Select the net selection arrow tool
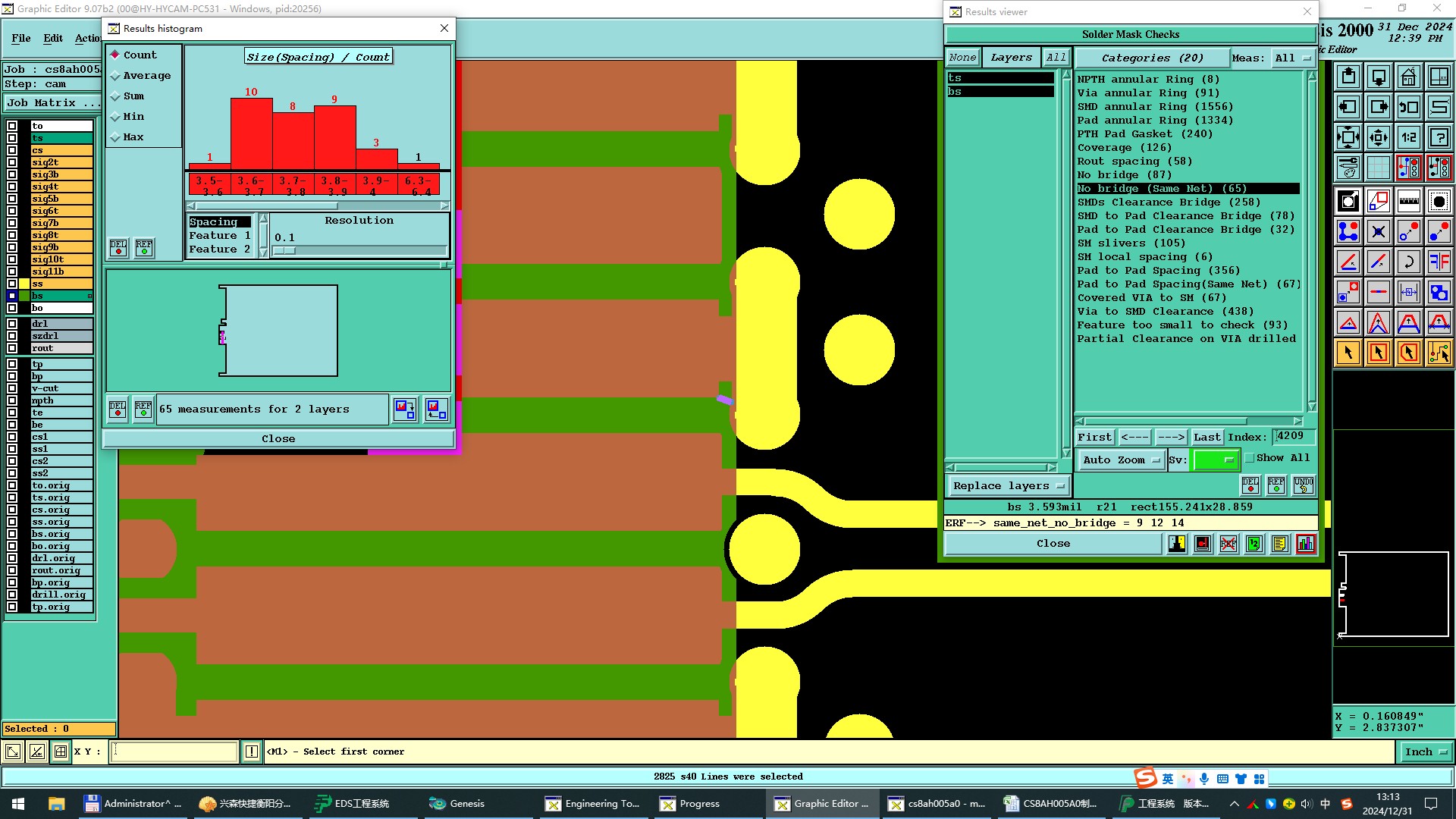This screenshot has width=1456, height=819. coord(1439,353)
